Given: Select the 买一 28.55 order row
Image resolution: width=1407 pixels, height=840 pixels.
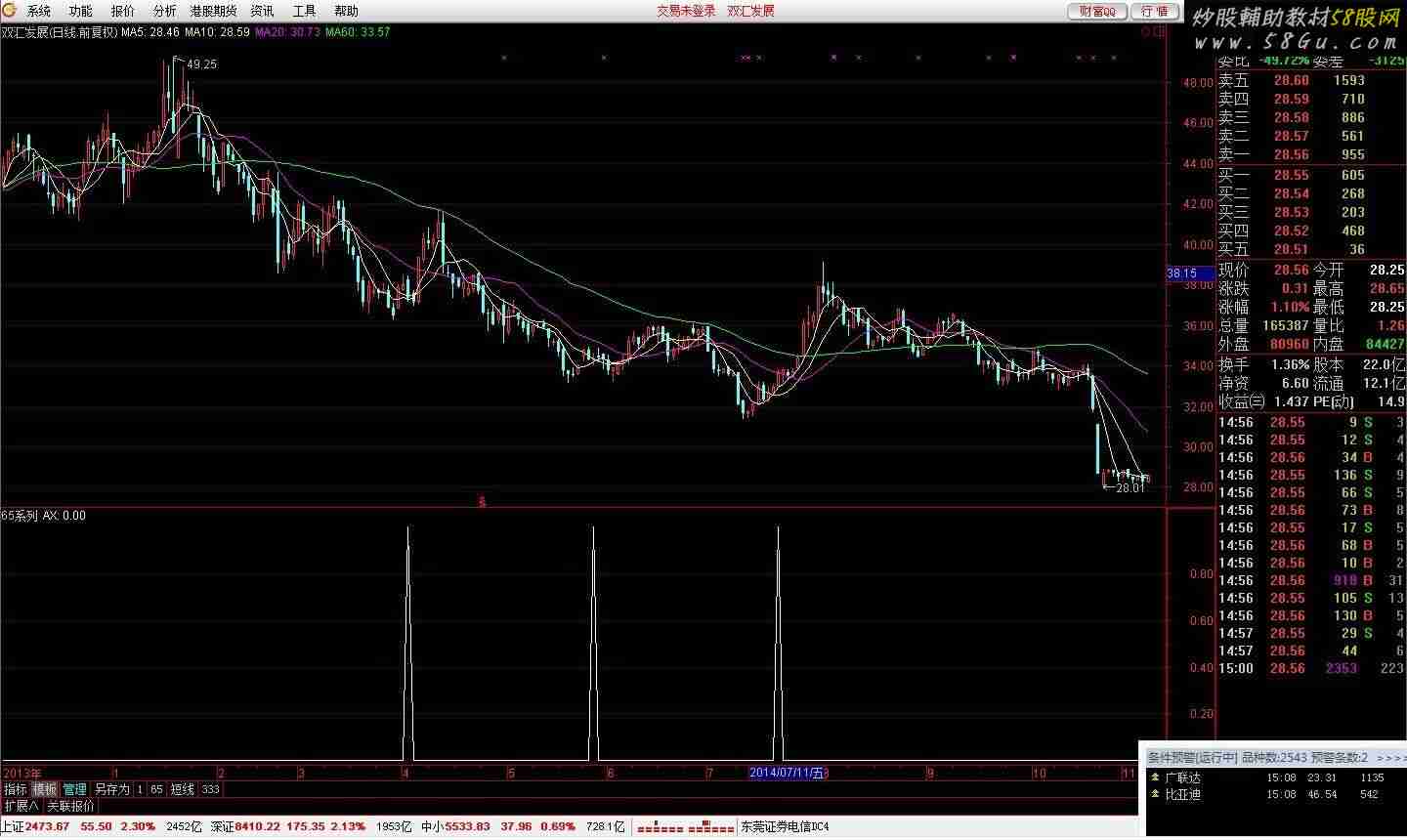Looking at the screenshot, I should click(1311, 175).
